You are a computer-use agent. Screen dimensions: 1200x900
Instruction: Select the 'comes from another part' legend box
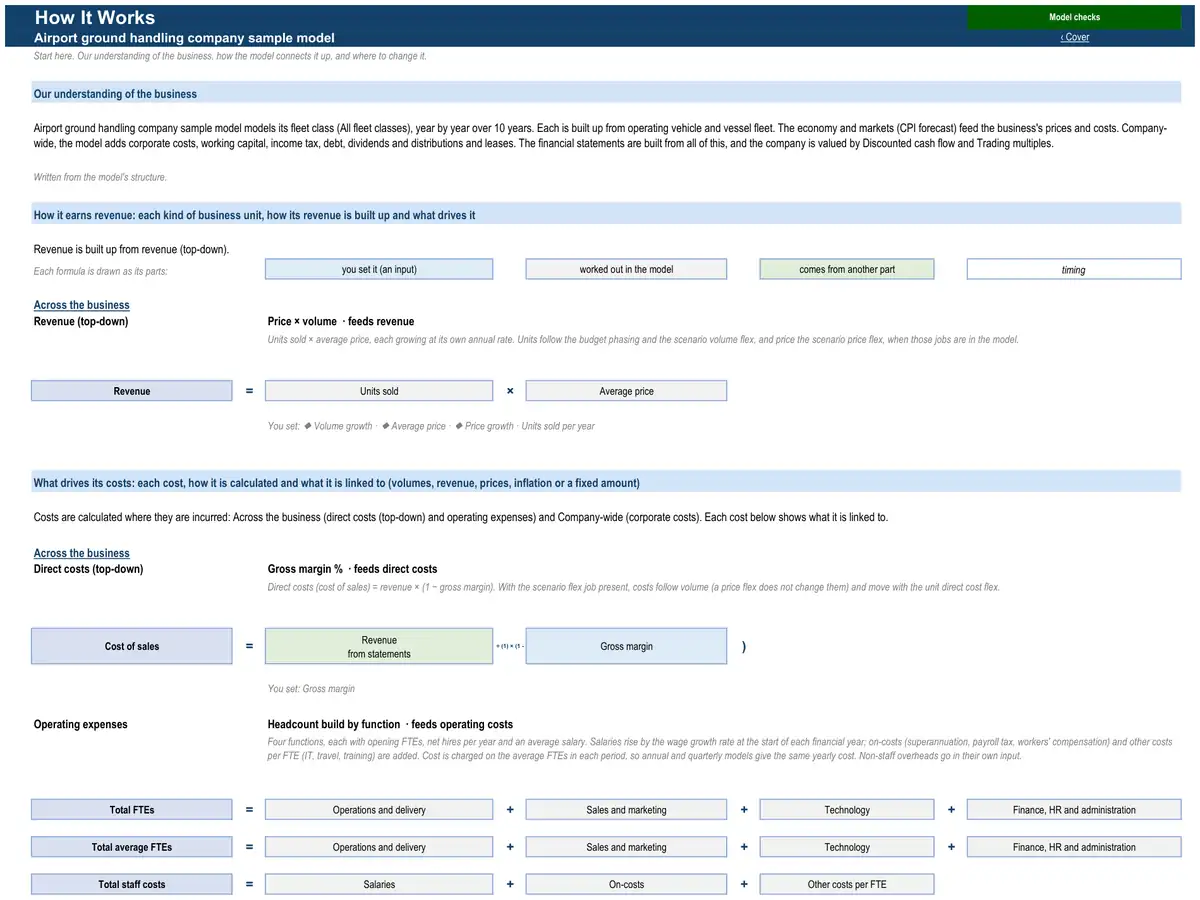click(847, 269)
